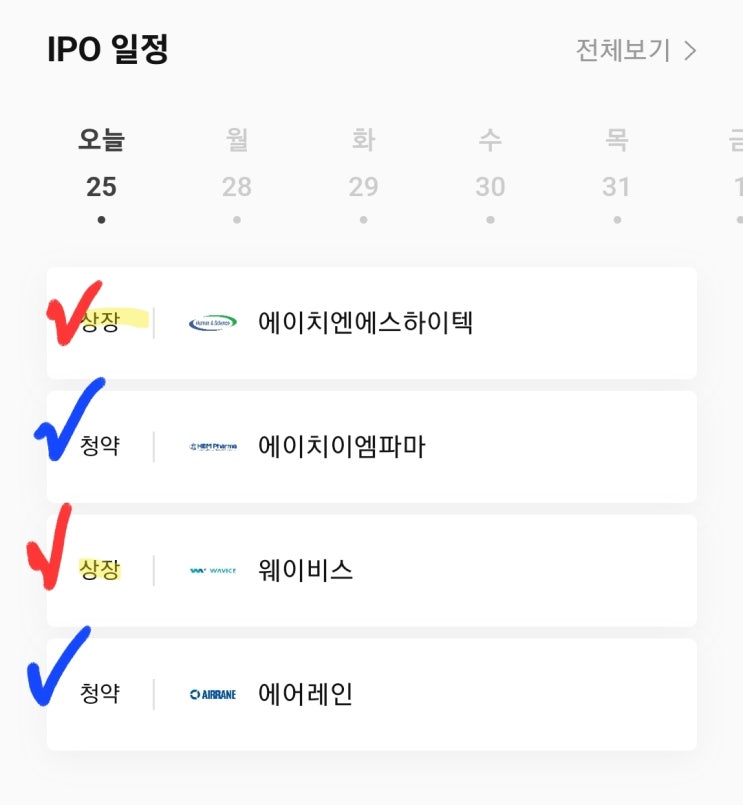
Task: Click the chevron next to 전체보기
Action: point(690,51)
